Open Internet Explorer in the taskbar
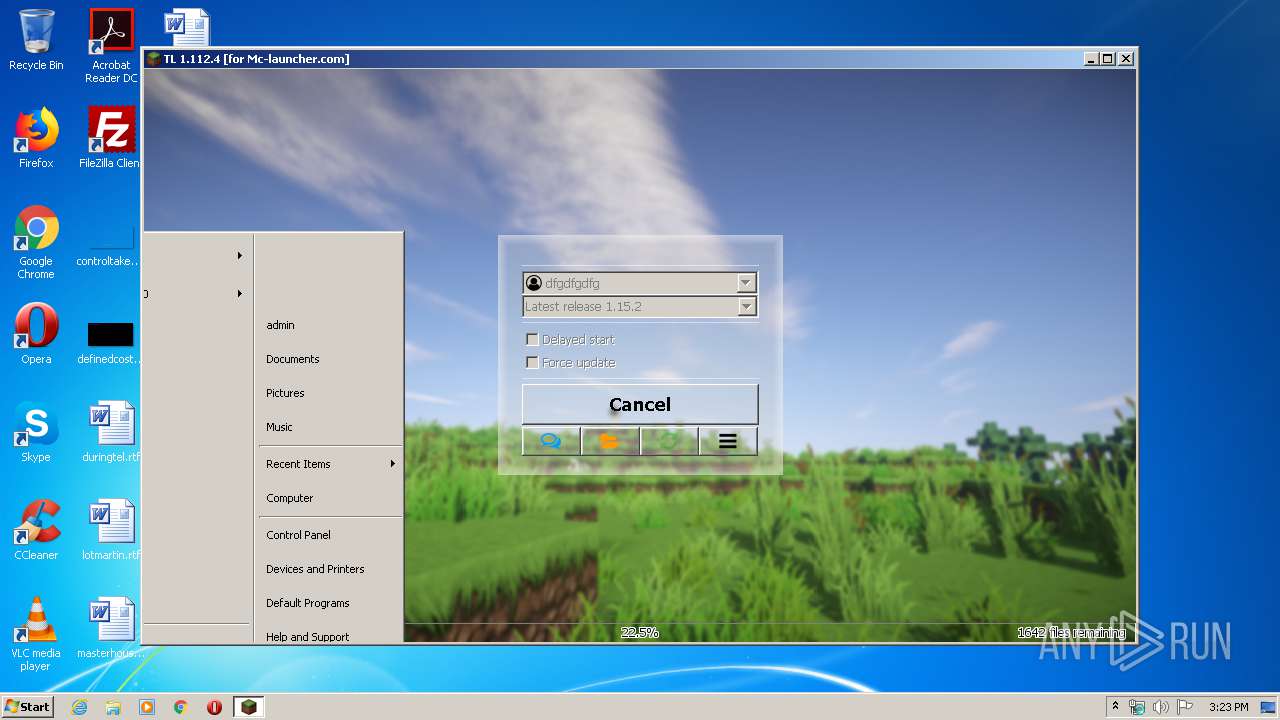The height and width of the screenshot is (720, 1280). point(79,707)
